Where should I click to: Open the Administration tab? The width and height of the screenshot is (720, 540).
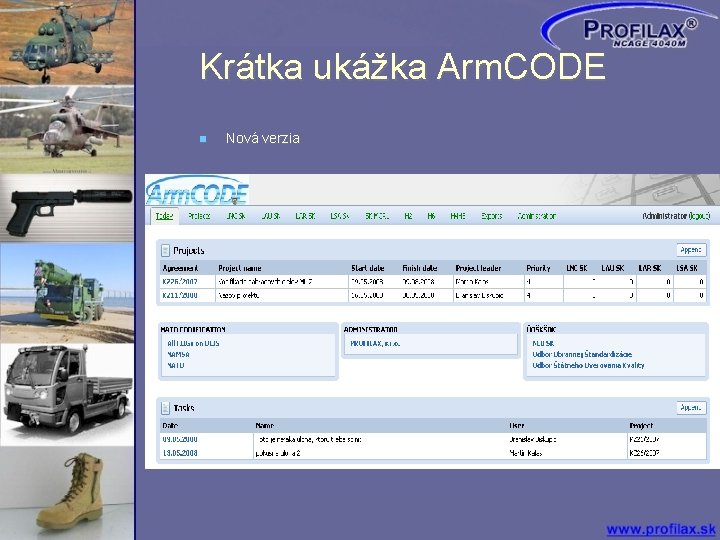coord(536,216)
